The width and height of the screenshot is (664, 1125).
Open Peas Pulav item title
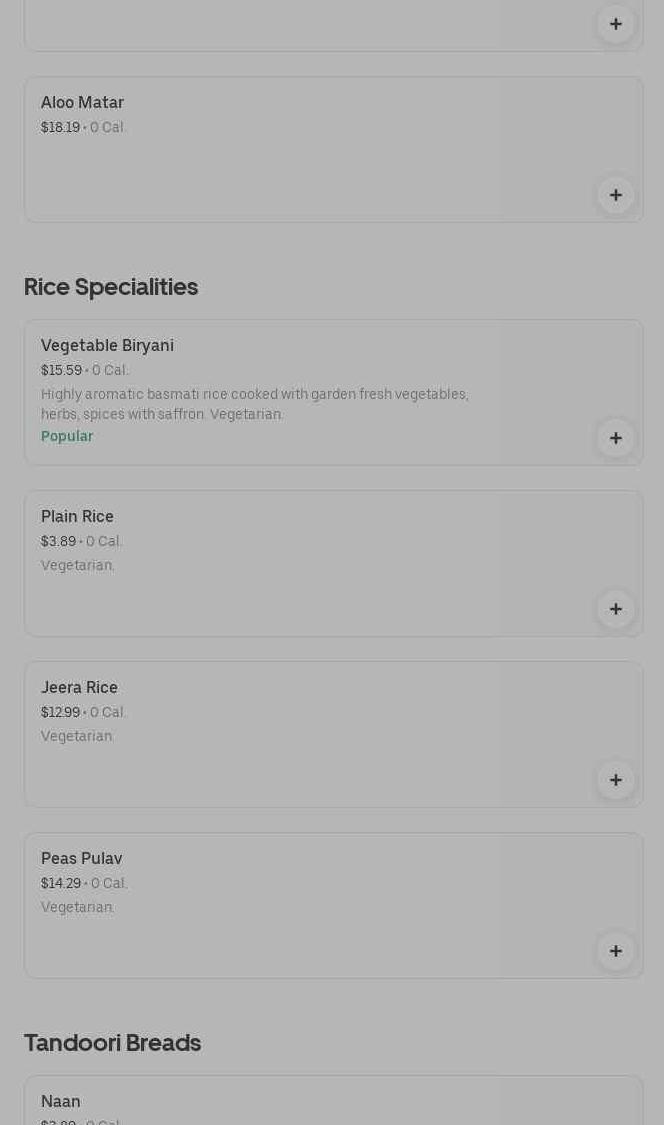81,858
